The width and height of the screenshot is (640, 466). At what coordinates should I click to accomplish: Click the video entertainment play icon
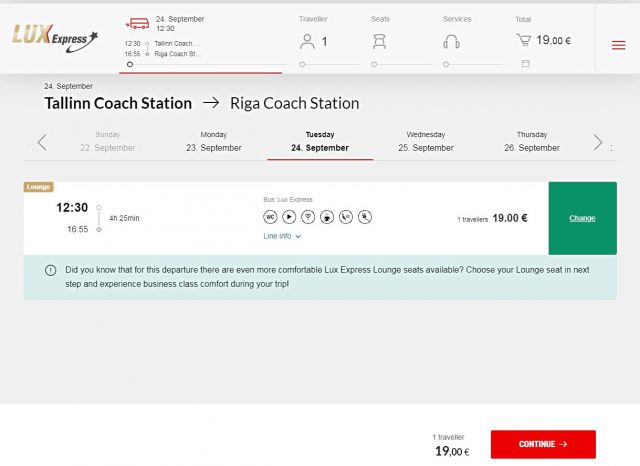[289, 216]
